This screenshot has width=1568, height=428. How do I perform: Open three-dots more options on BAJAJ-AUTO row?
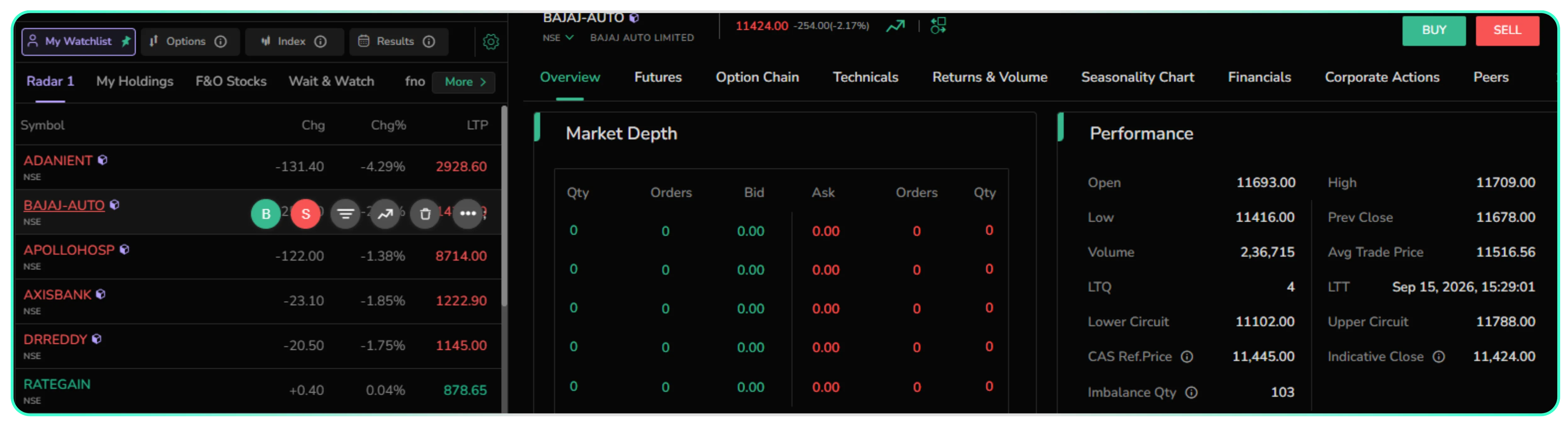pos(467,214)
